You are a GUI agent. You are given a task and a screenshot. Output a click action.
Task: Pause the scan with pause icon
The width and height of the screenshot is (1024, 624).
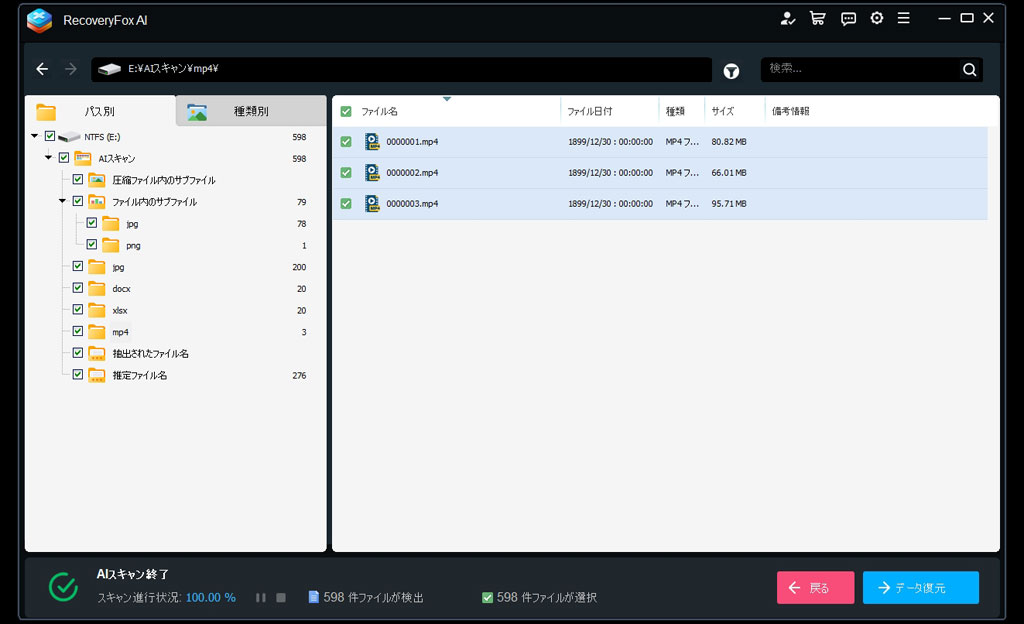click(260, 598)
